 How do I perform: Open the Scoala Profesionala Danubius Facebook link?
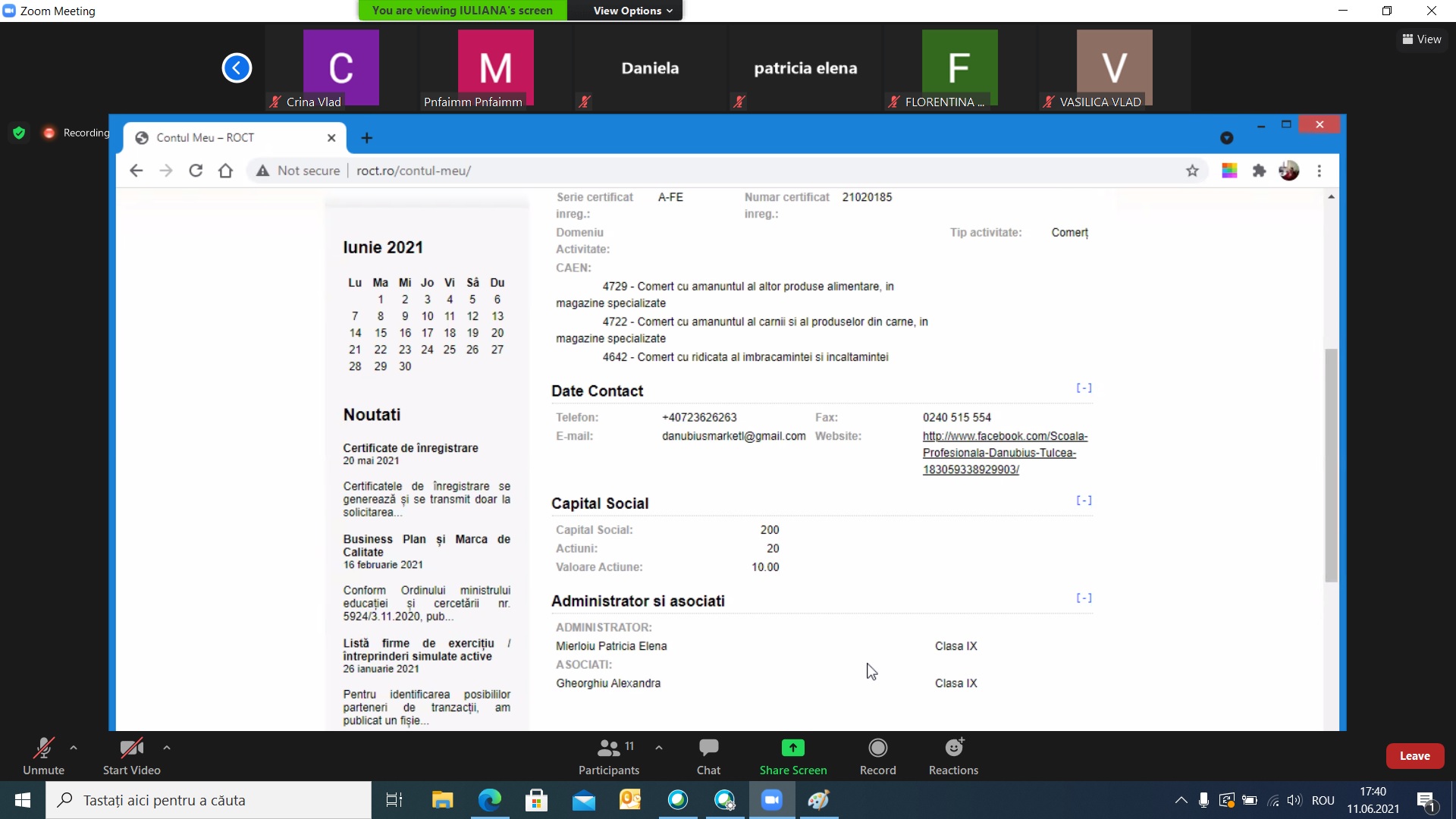tap(999, 453)
